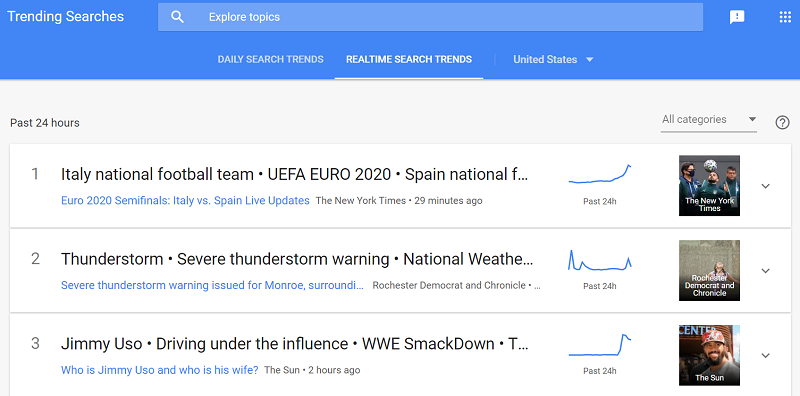Select Realtime Search Trends tab
Screen dimensions: 800x396
tap(409, 59)
